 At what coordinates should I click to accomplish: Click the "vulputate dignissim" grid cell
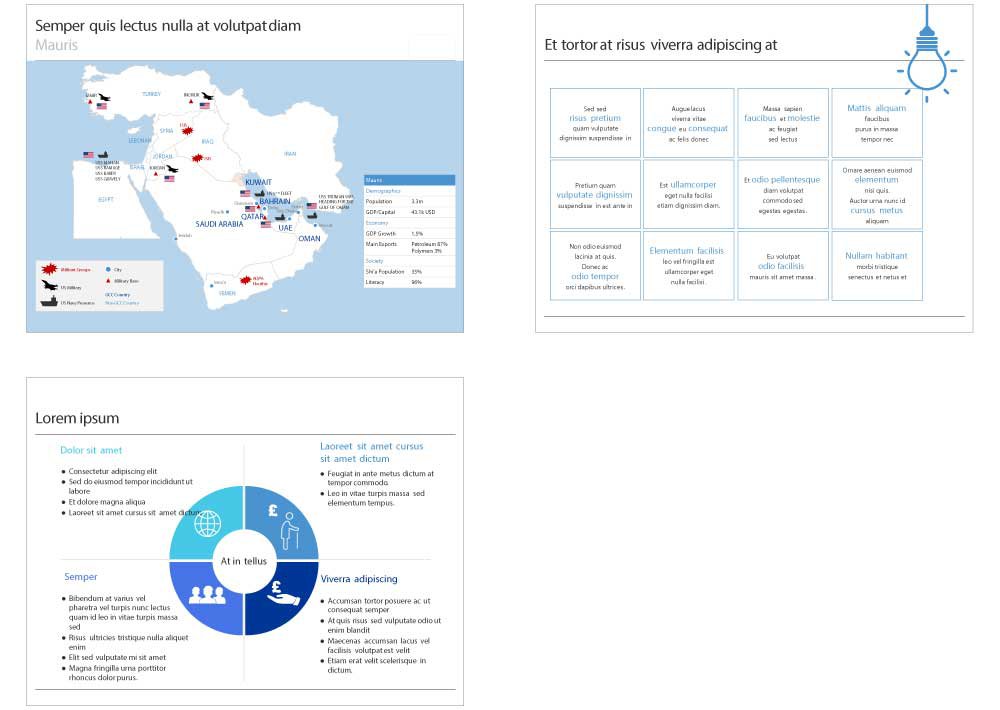point(595,194)
